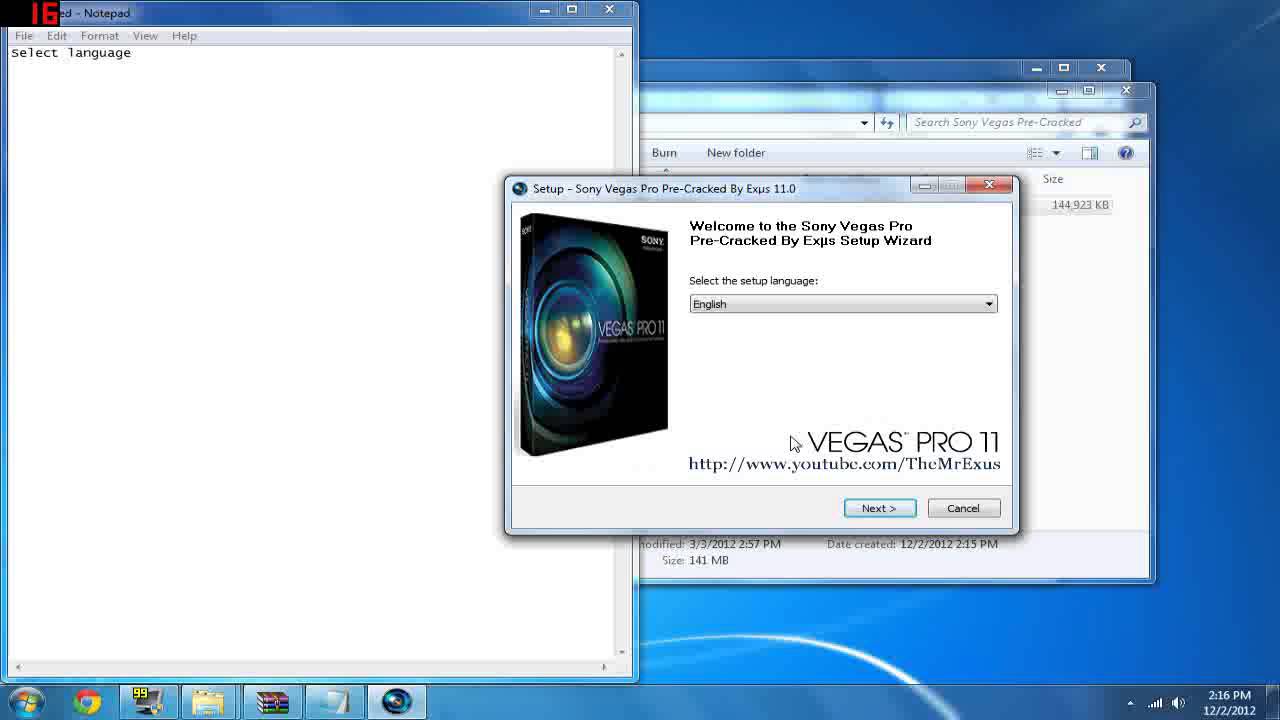
Task: Show hidden system tray icons
Action: (1130, 703)
